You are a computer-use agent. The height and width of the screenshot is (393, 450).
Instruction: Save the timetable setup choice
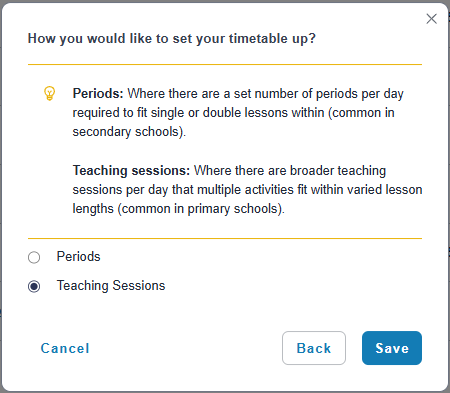(392, 348)
